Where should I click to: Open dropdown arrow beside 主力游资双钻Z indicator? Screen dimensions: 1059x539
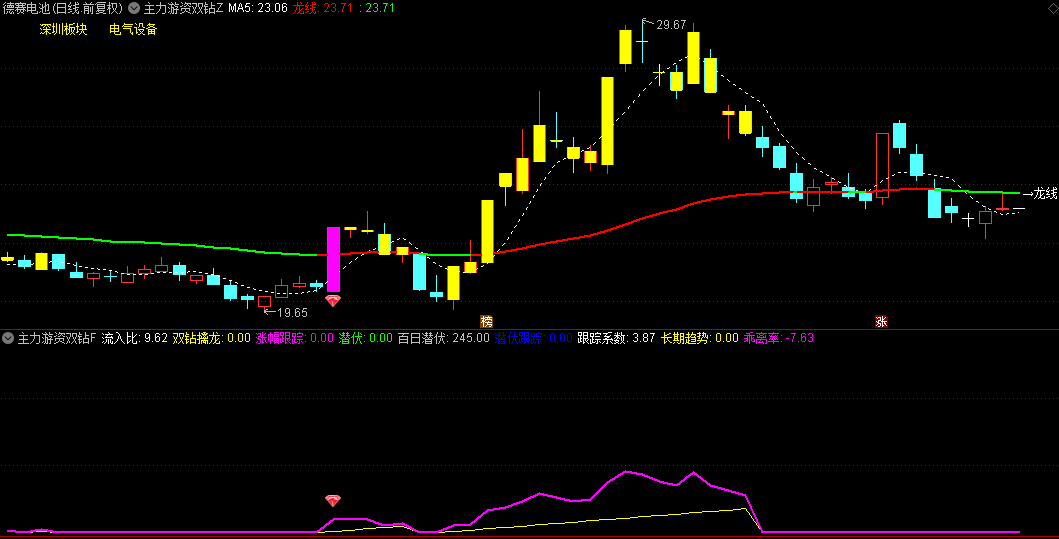click(134, 8)
